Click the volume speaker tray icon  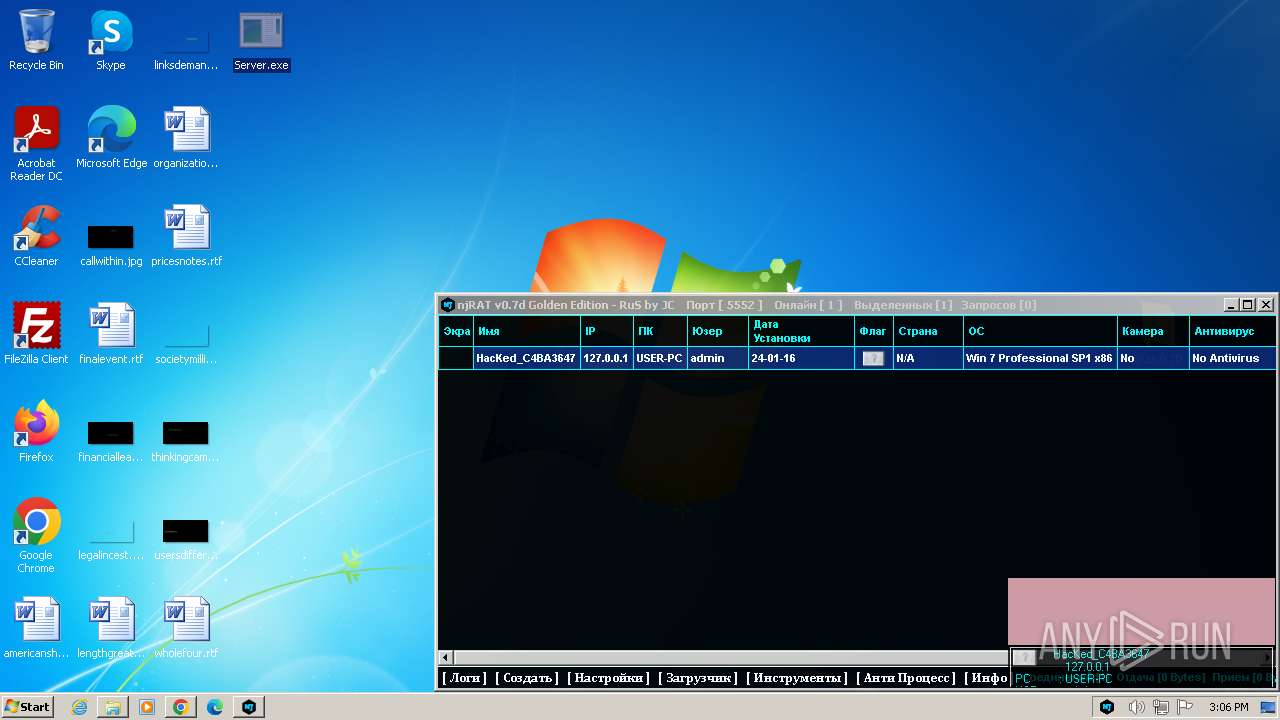1136,707
